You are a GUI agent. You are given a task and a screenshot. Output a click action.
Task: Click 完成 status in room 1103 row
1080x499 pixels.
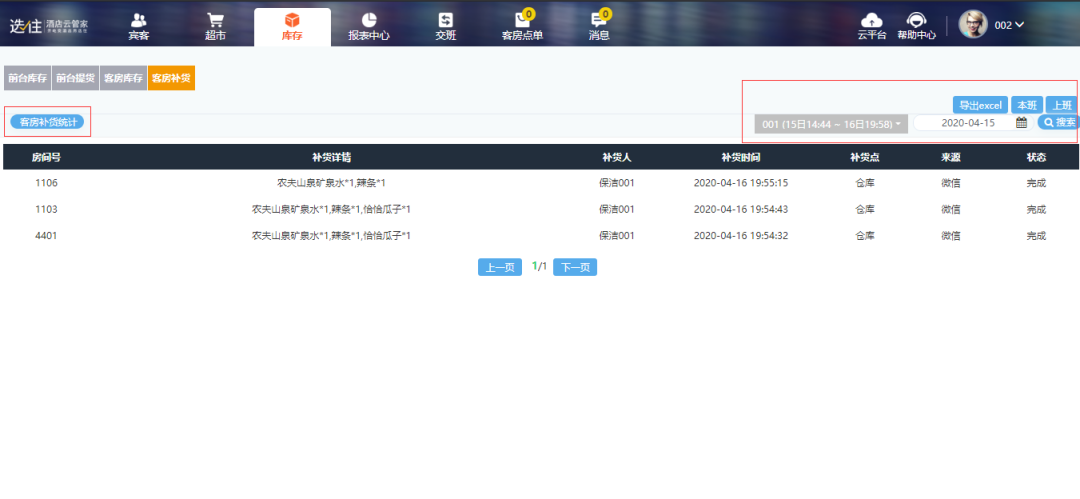(1036, 210)
